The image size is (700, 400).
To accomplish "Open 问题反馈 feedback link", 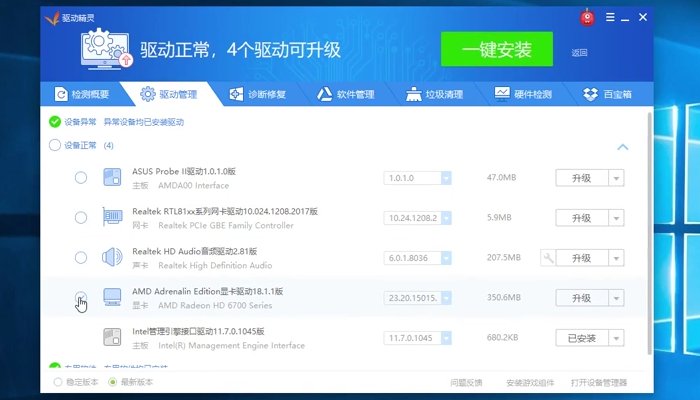I will click(466, 383).
